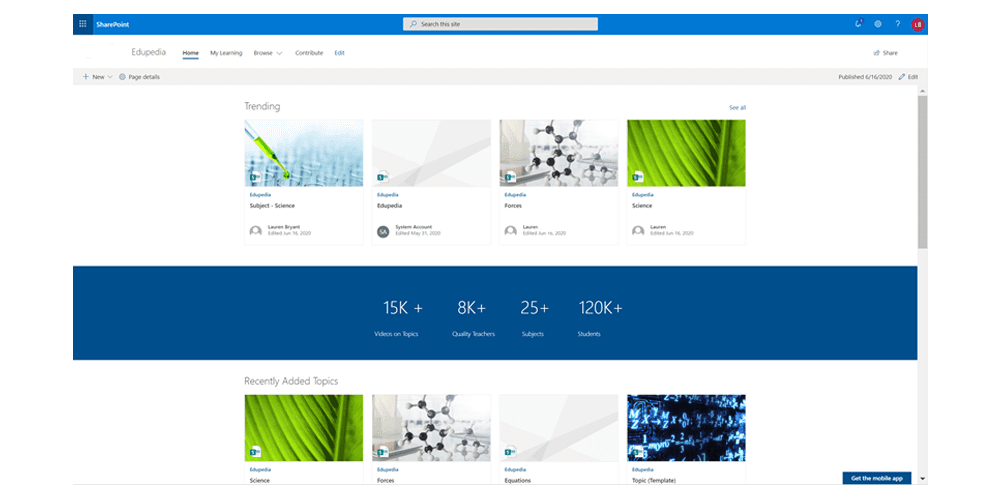The height and width of the screenshot is (500, 1000).
Task: Click Lauren Bryant author name
Action: pyautogui.click(x=284, y=227)
